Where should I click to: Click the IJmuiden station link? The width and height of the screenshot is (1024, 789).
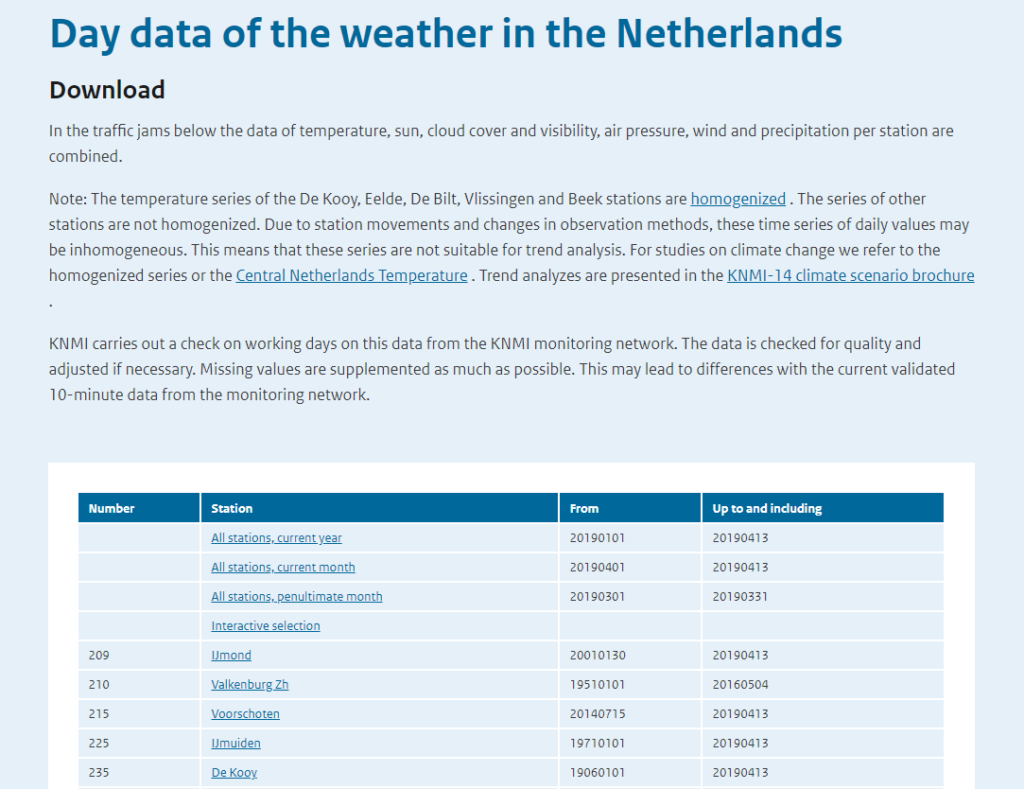(235, 743)
